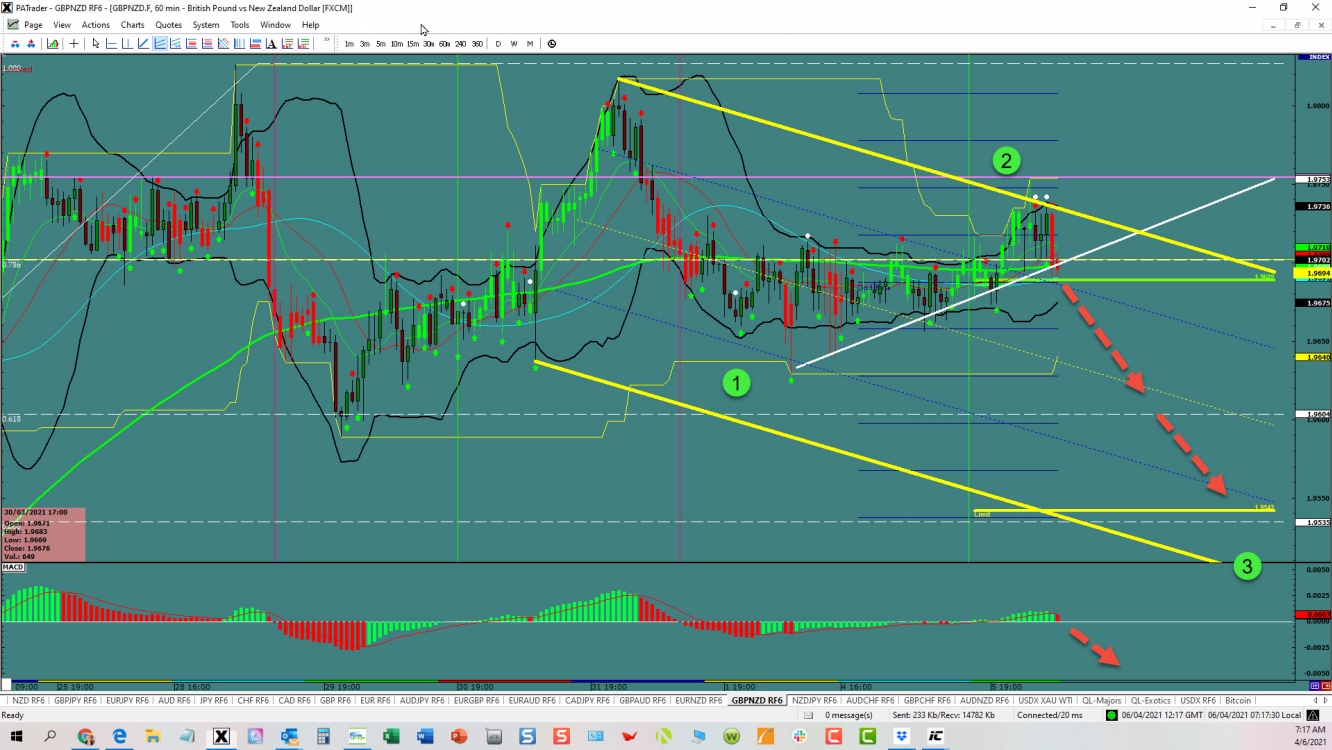Switch chart to Daily (D) timeframe

point(499,44)
